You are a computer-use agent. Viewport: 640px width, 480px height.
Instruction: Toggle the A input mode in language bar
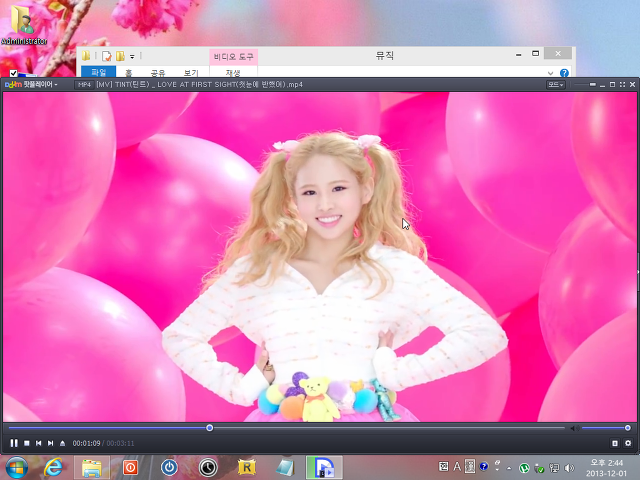(457, 466)
